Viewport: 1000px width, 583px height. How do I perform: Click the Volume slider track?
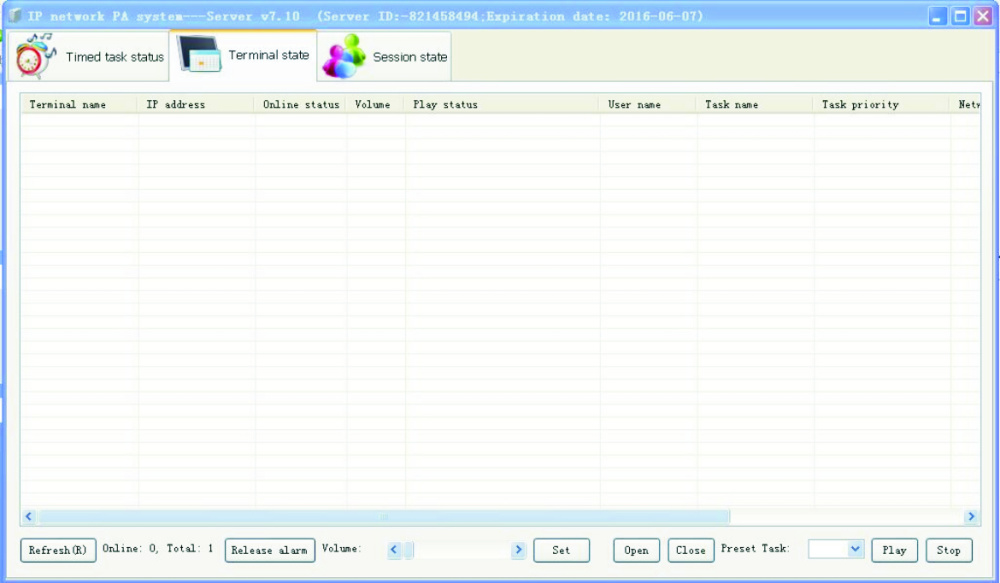456,550
